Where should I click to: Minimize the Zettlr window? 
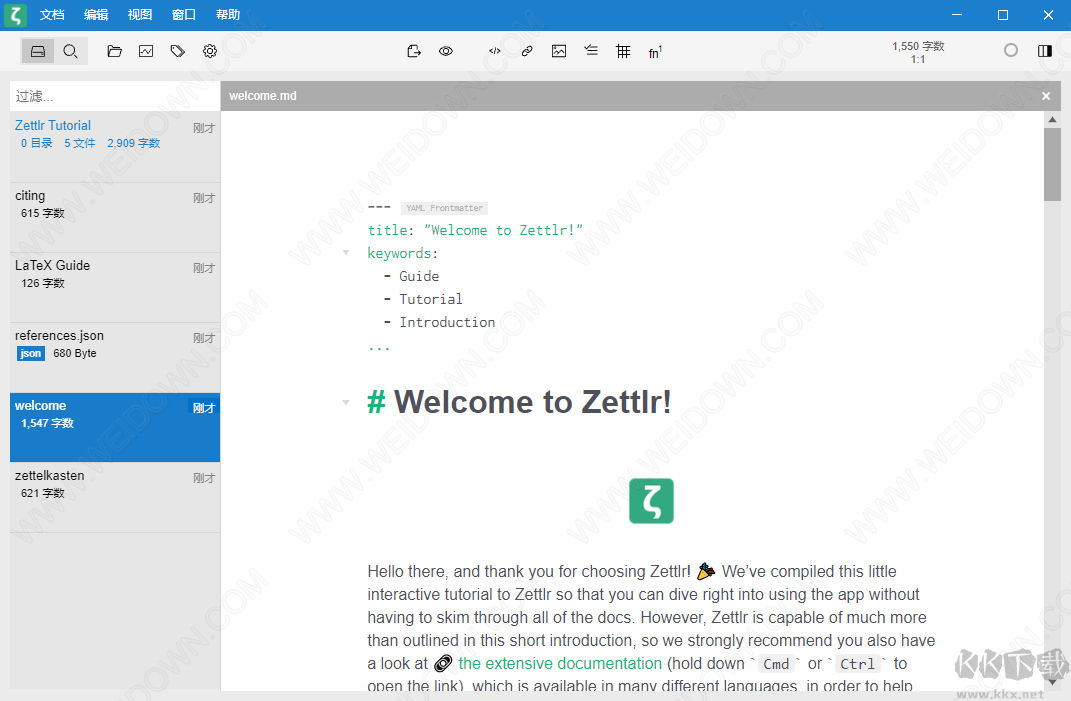[957, 14]
